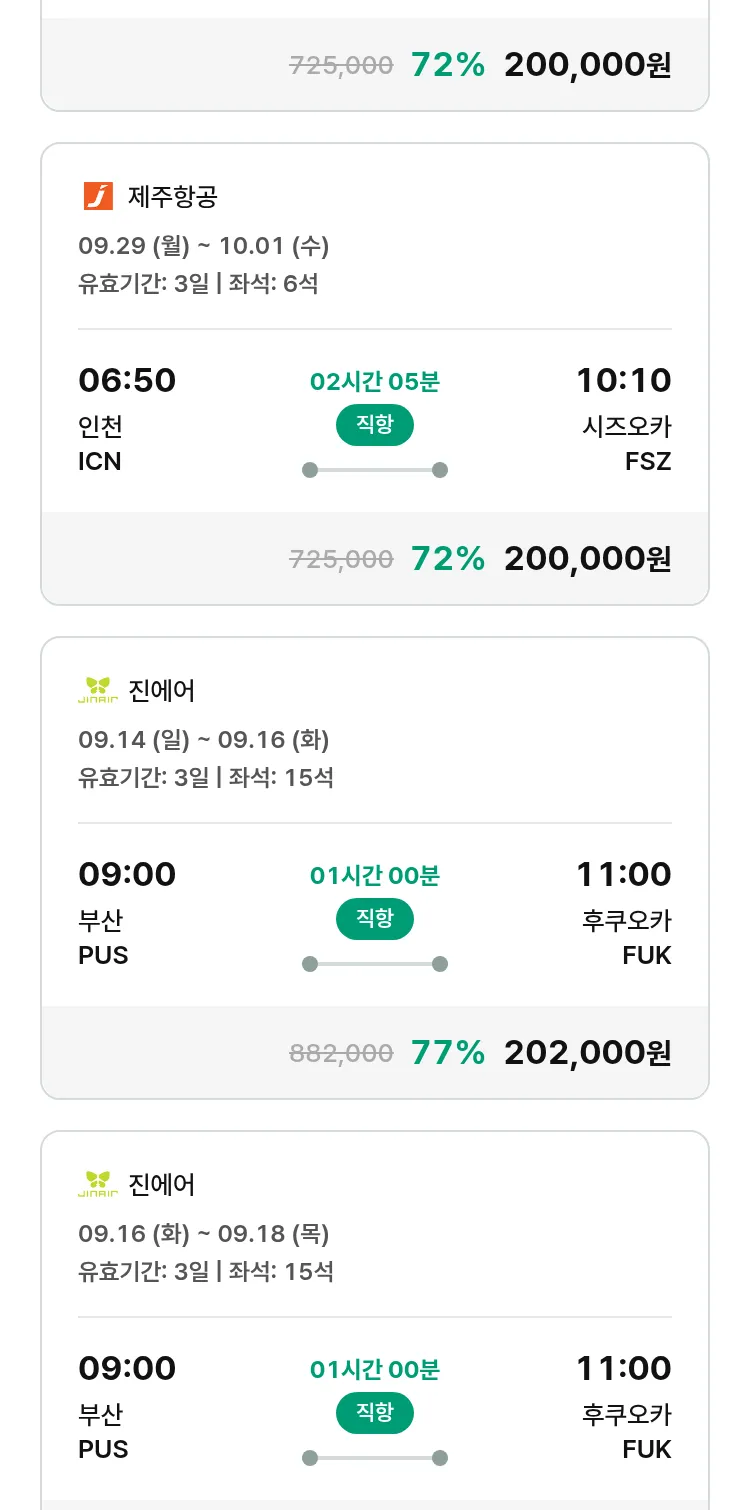Click the crossed-out 882,000 original price
750x1510 pixels.
coord(341,1053)
